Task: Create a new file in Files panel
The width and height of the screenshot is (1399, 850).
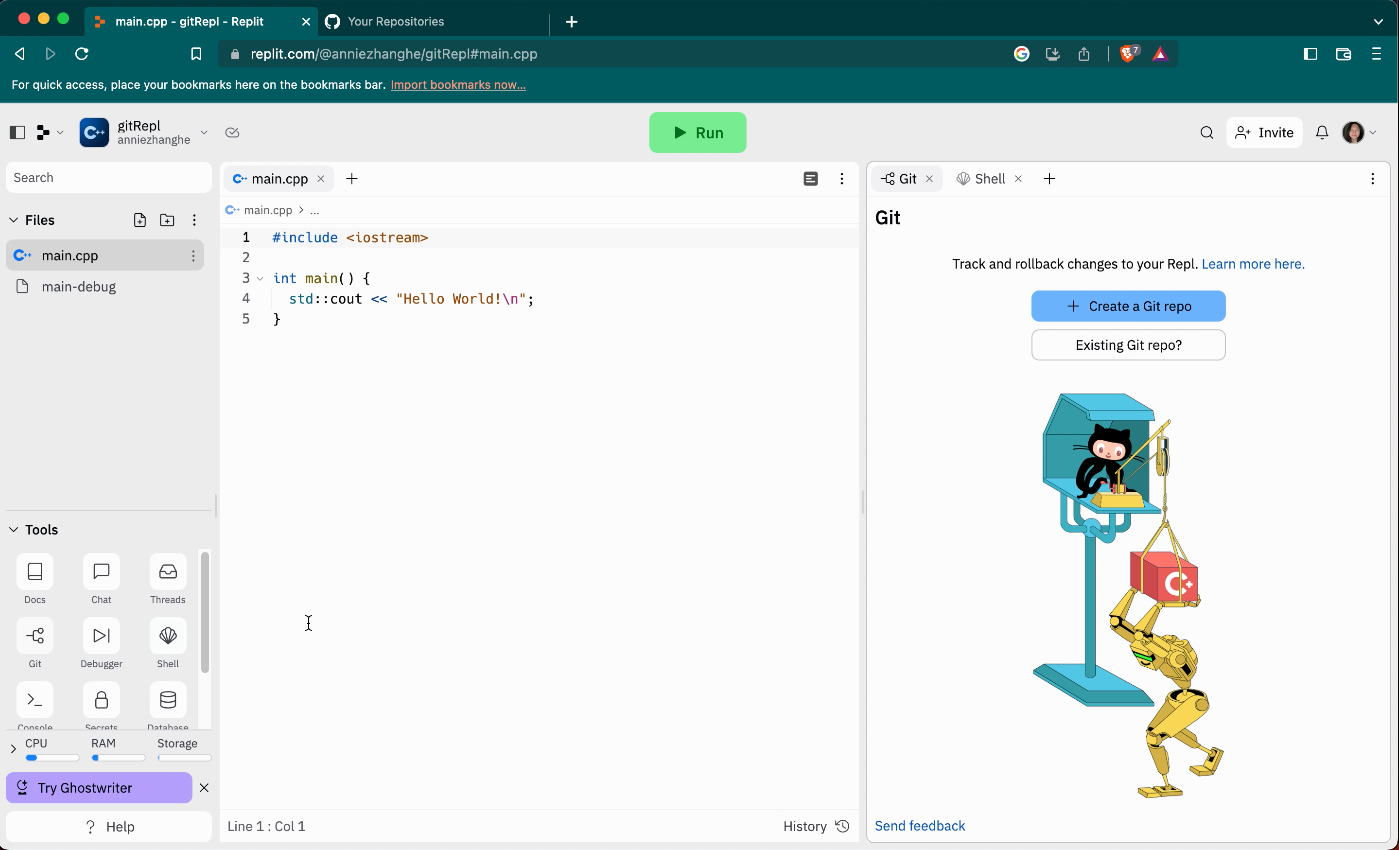Action: click(x=139, y=219)
